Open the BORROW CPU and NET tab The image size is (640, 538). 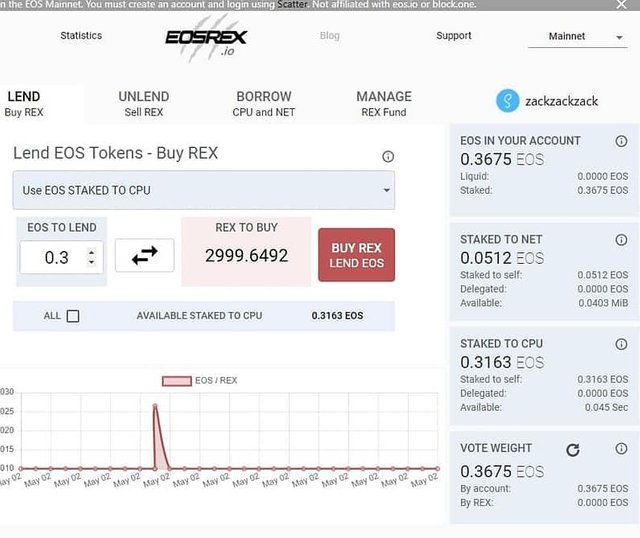[x=264, y=104]
